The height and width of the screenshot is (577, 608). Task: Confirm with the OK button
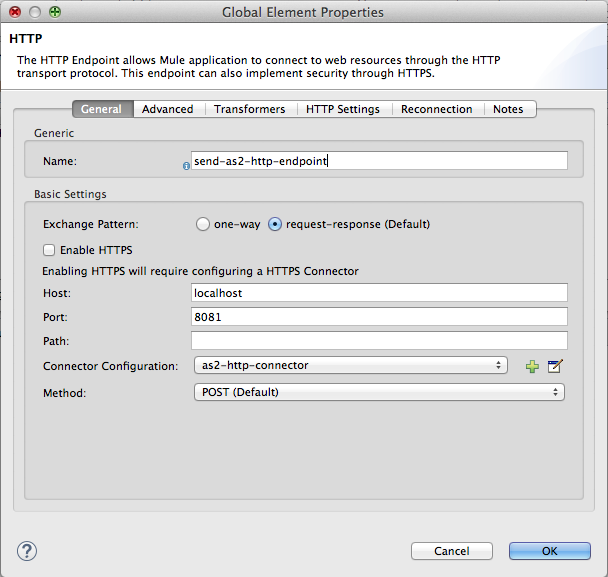tap(549, 551)
